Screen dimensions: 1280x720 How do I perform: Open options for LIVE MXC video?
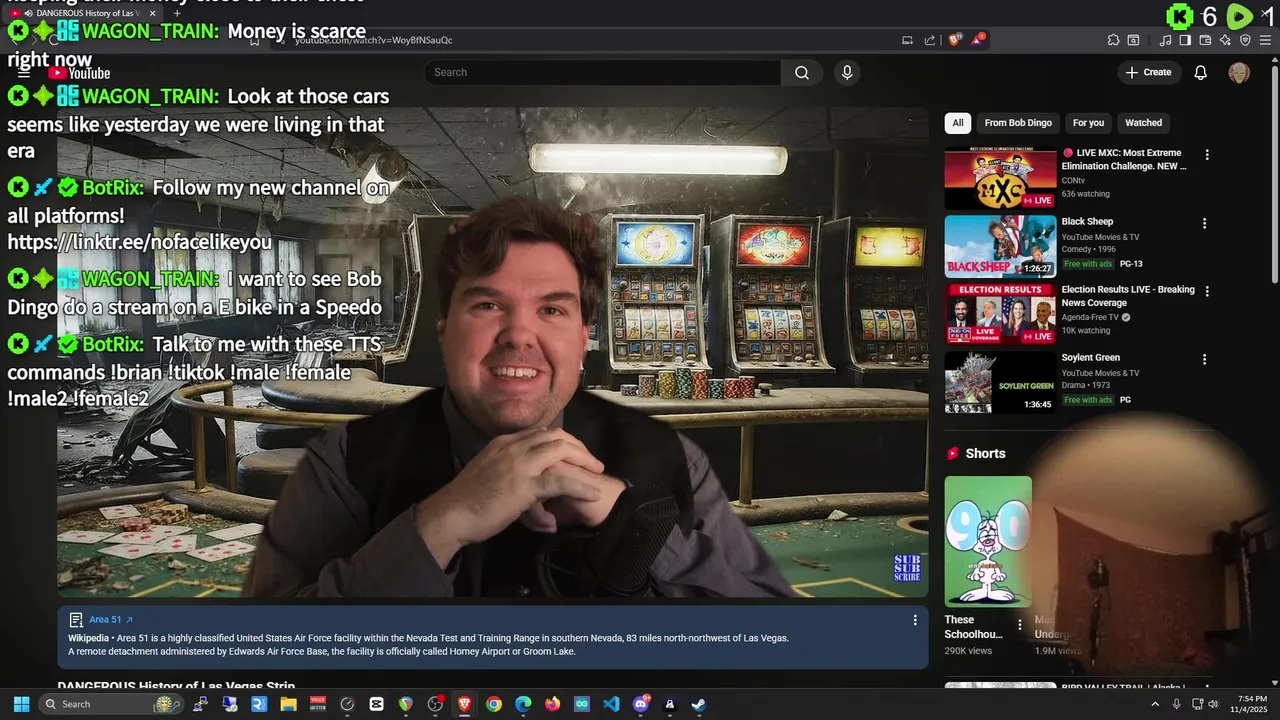(1207, 155)
